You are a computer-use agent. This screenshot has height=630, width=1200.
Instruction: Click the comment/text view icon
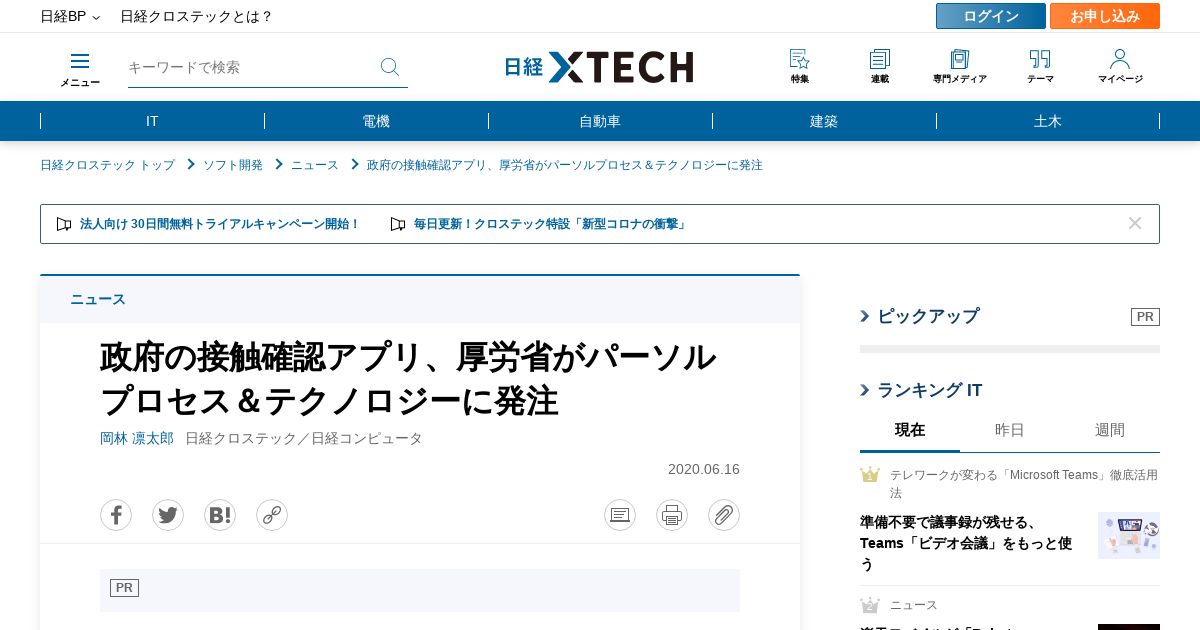[x=620, y=515]
